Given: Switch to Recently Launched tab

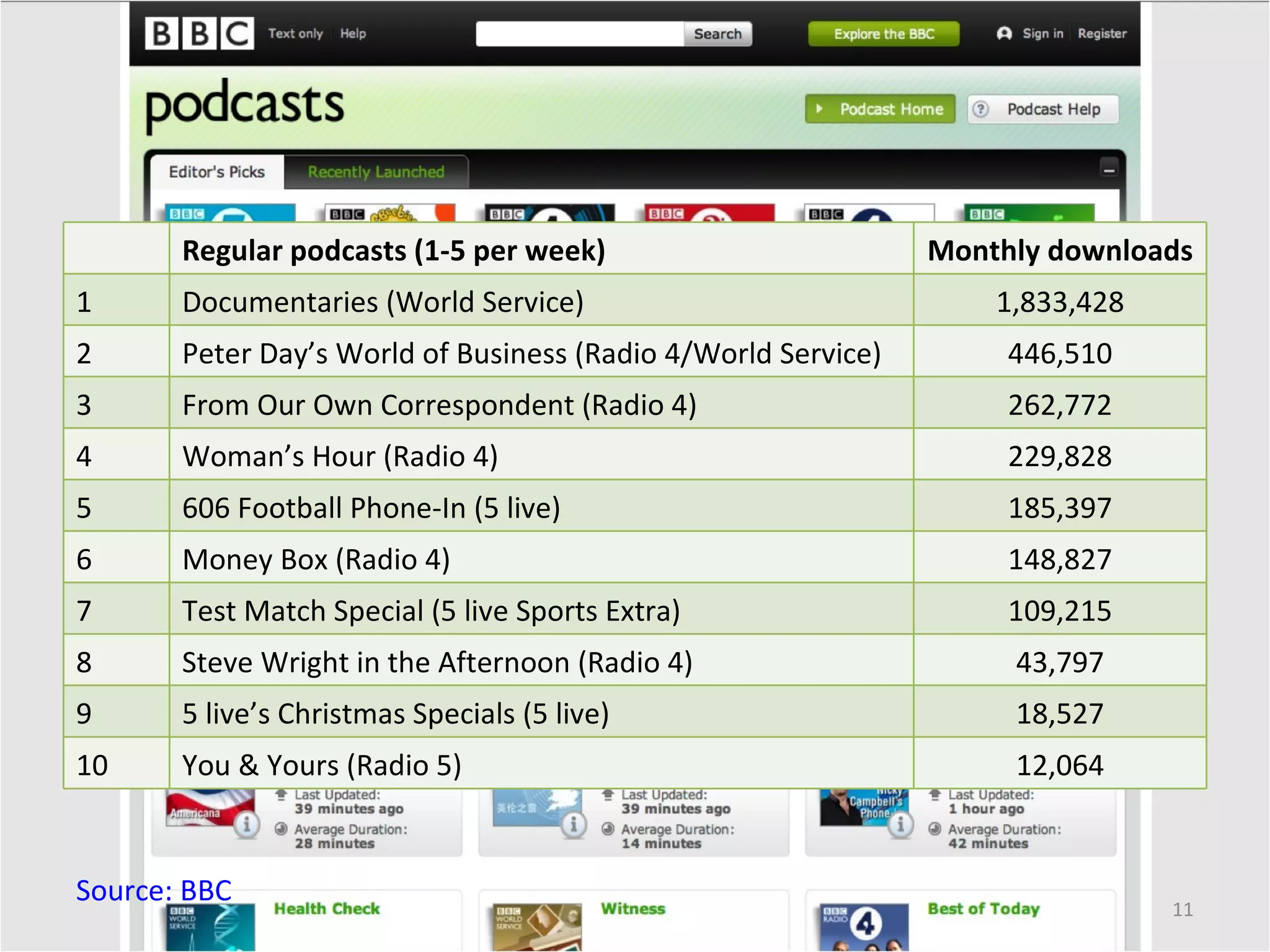Looking at the screenshot, I should pos(376,172).
